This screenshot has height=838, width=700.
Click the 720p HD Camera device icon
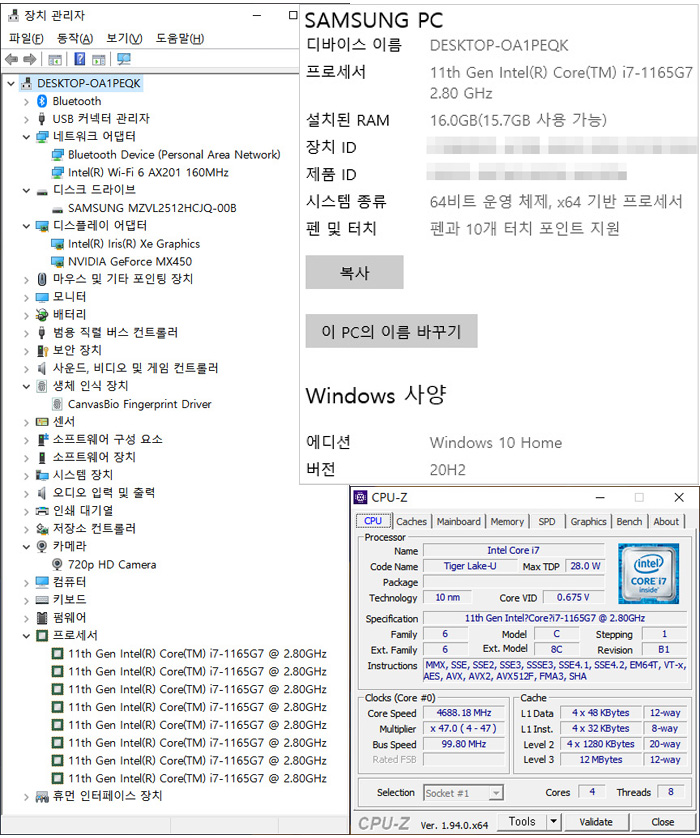(57, 564)
